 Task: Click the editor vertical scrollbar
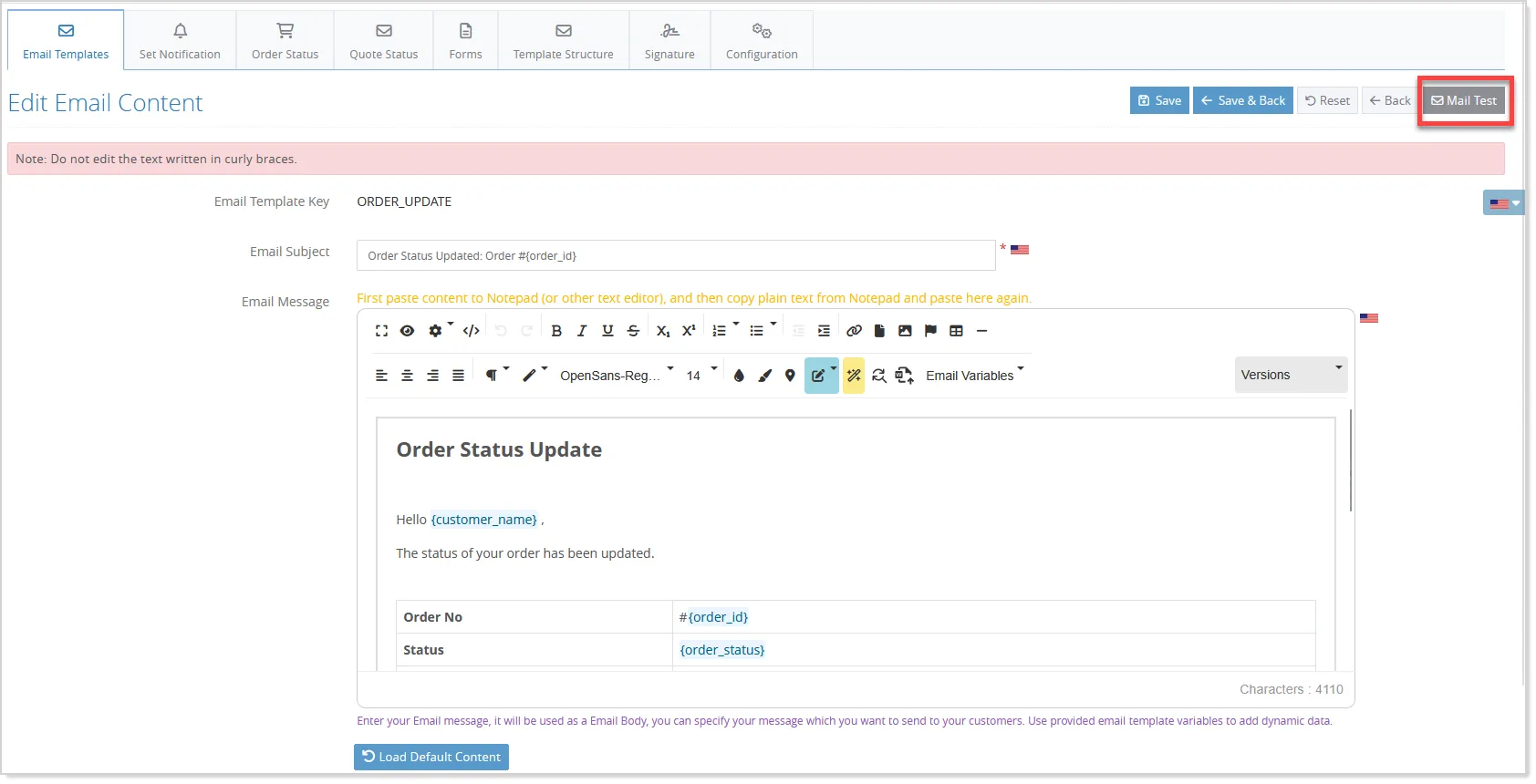tap(1350, 460)
